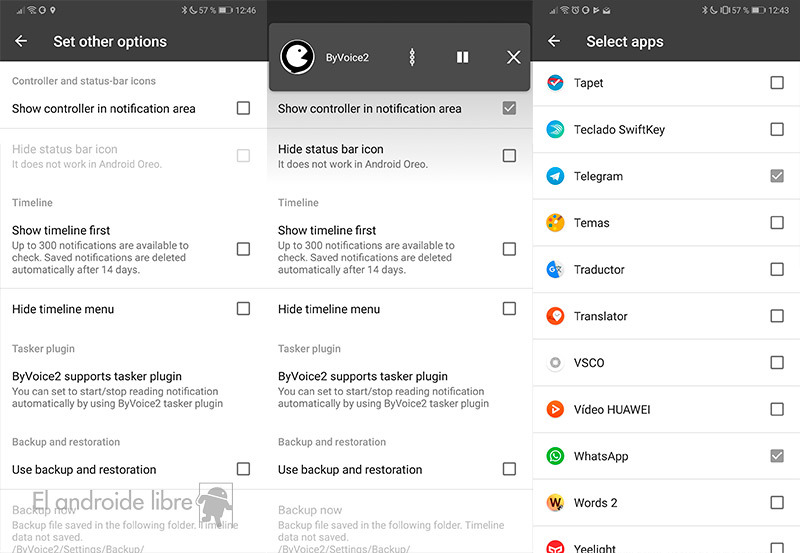Check the Tapet checkbox
The height and width of the screenshot is (553, 800).
click(777, 83)
